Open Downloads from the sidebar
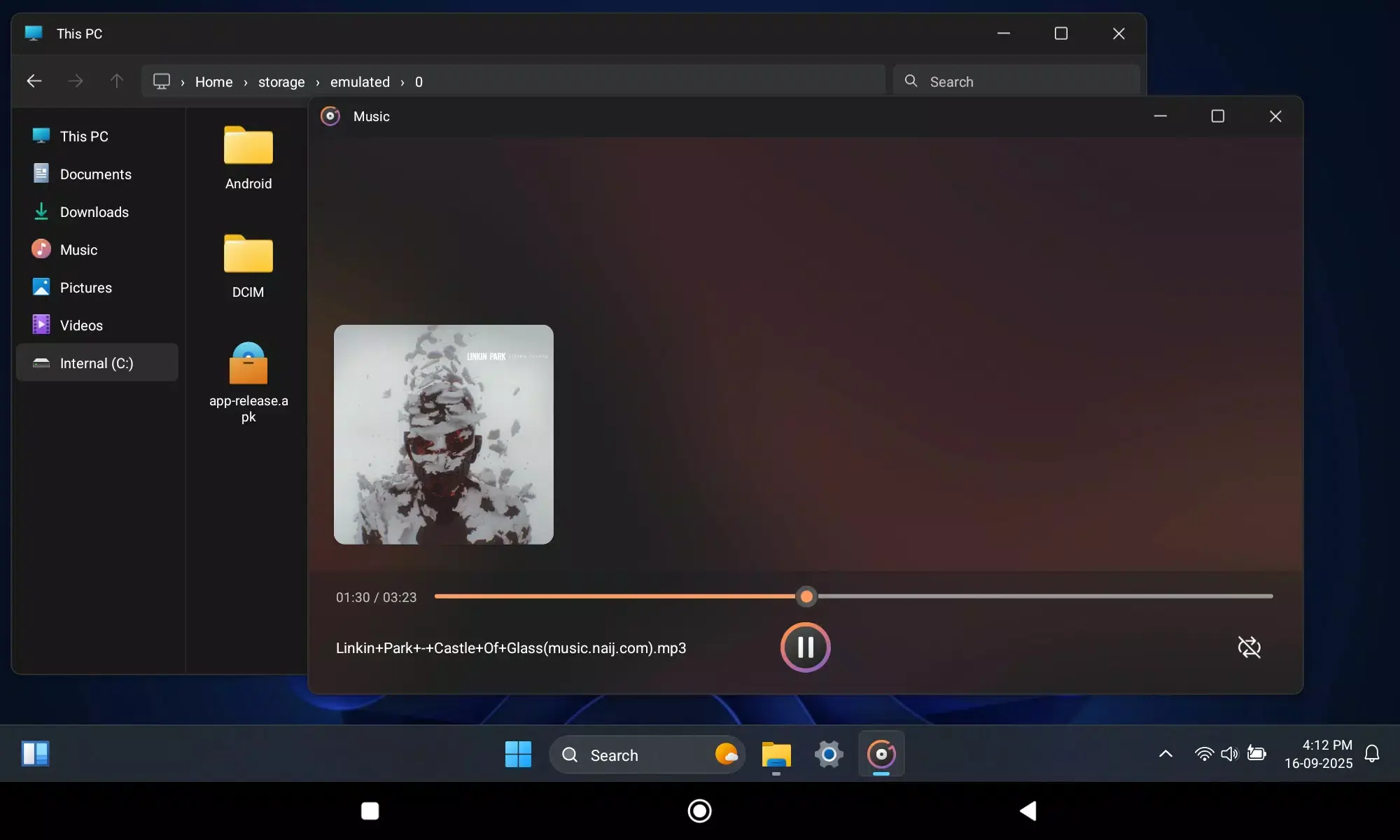The image size is (1400, 840). (x=94, y=211)
